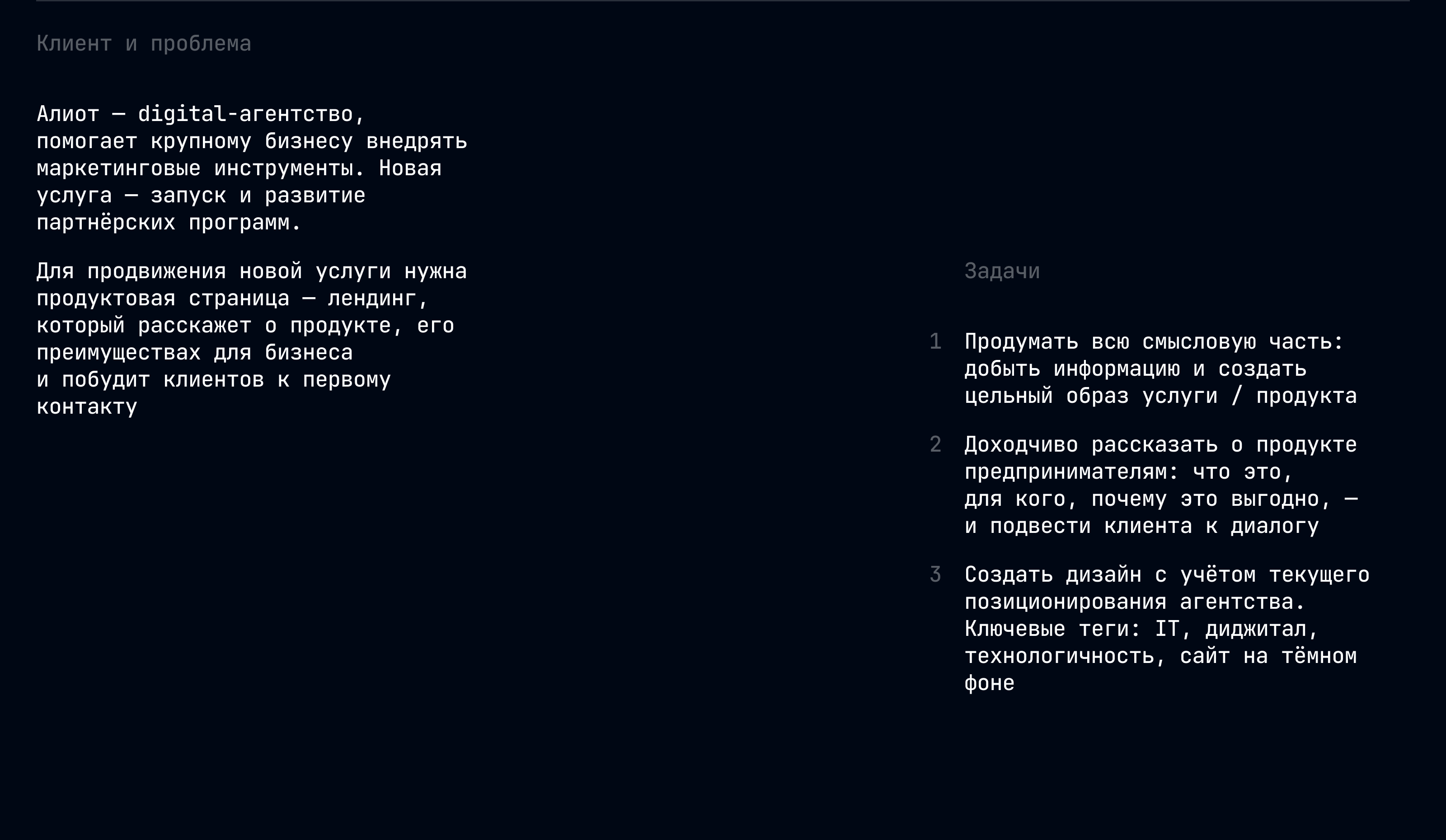Click the word "Алиот" in first paragraph
The image size is (1446, 840).
[68, 115]
